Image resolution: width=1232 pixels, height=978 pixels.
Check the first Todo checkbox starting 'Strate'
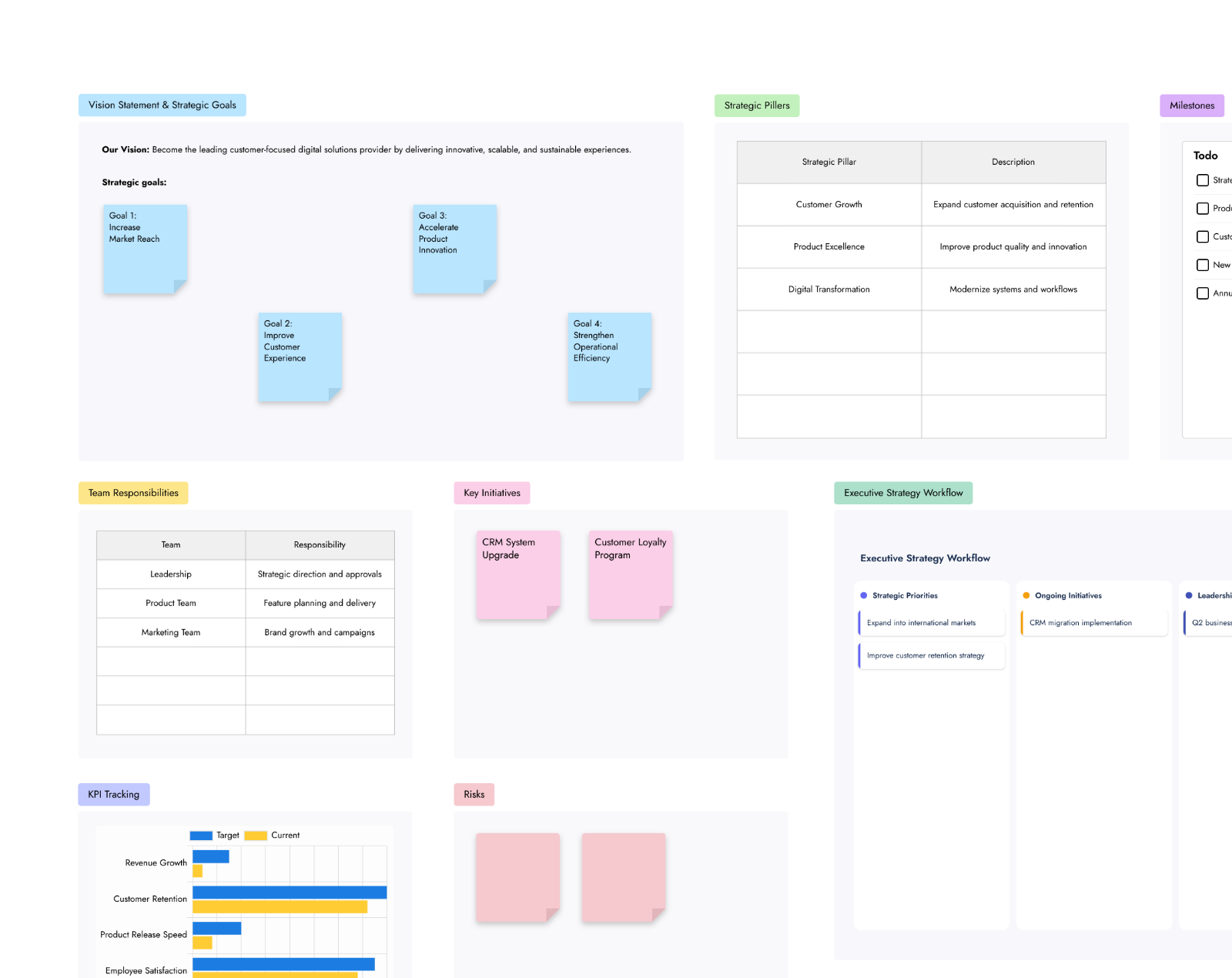pos(1202,180)
